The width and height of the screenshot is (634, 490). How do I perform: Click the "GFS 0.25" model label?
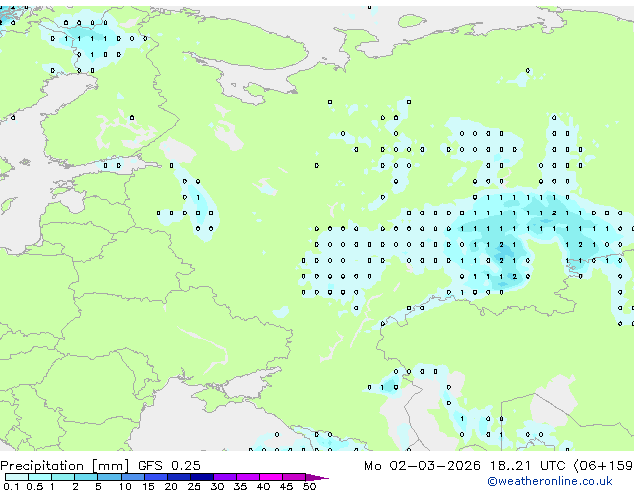[x=169, y=466]
